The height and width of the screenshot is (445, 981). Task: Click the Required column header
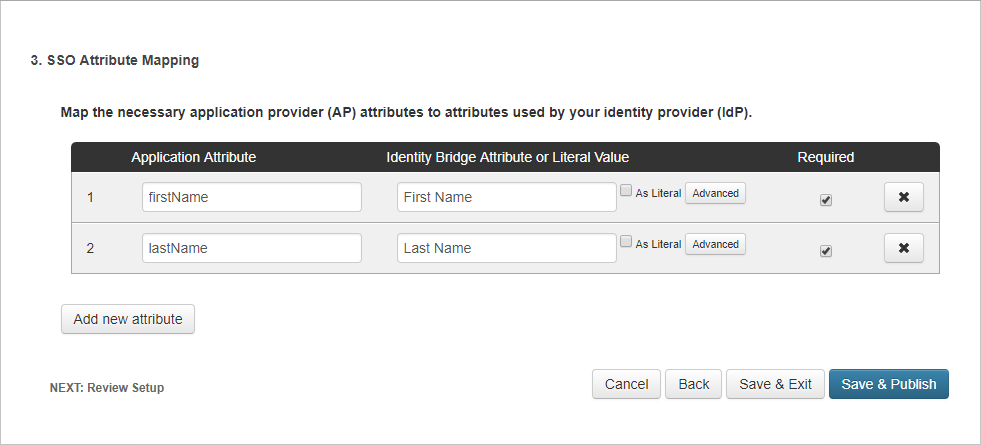tap(825, 157)
